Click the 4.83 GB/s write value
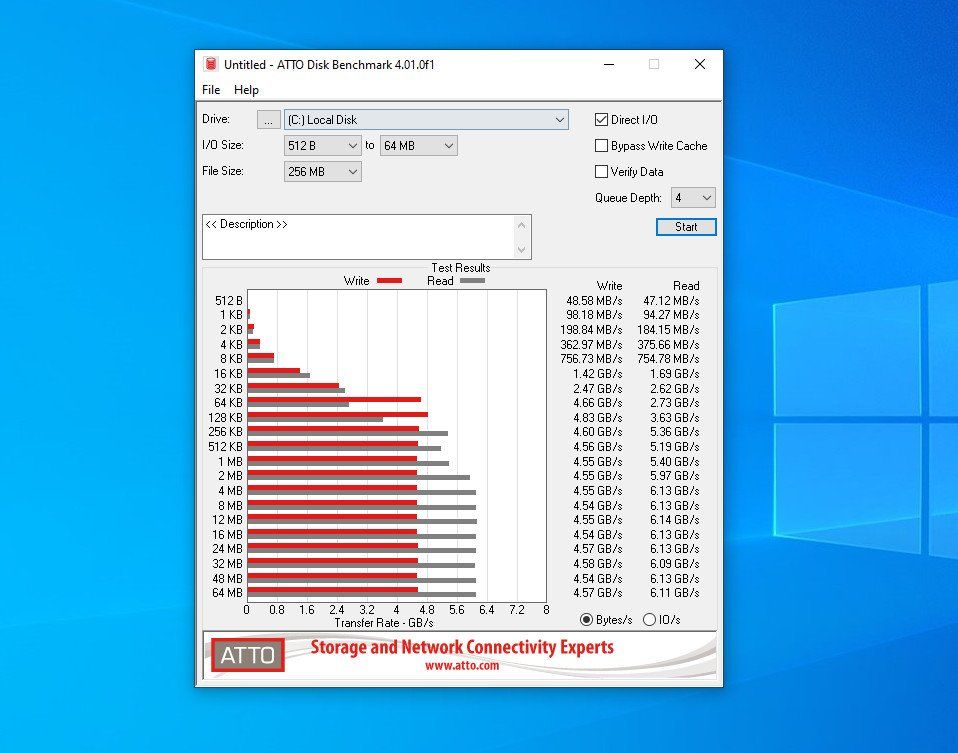This screenshot has height=753, width=958. (598, 418)
